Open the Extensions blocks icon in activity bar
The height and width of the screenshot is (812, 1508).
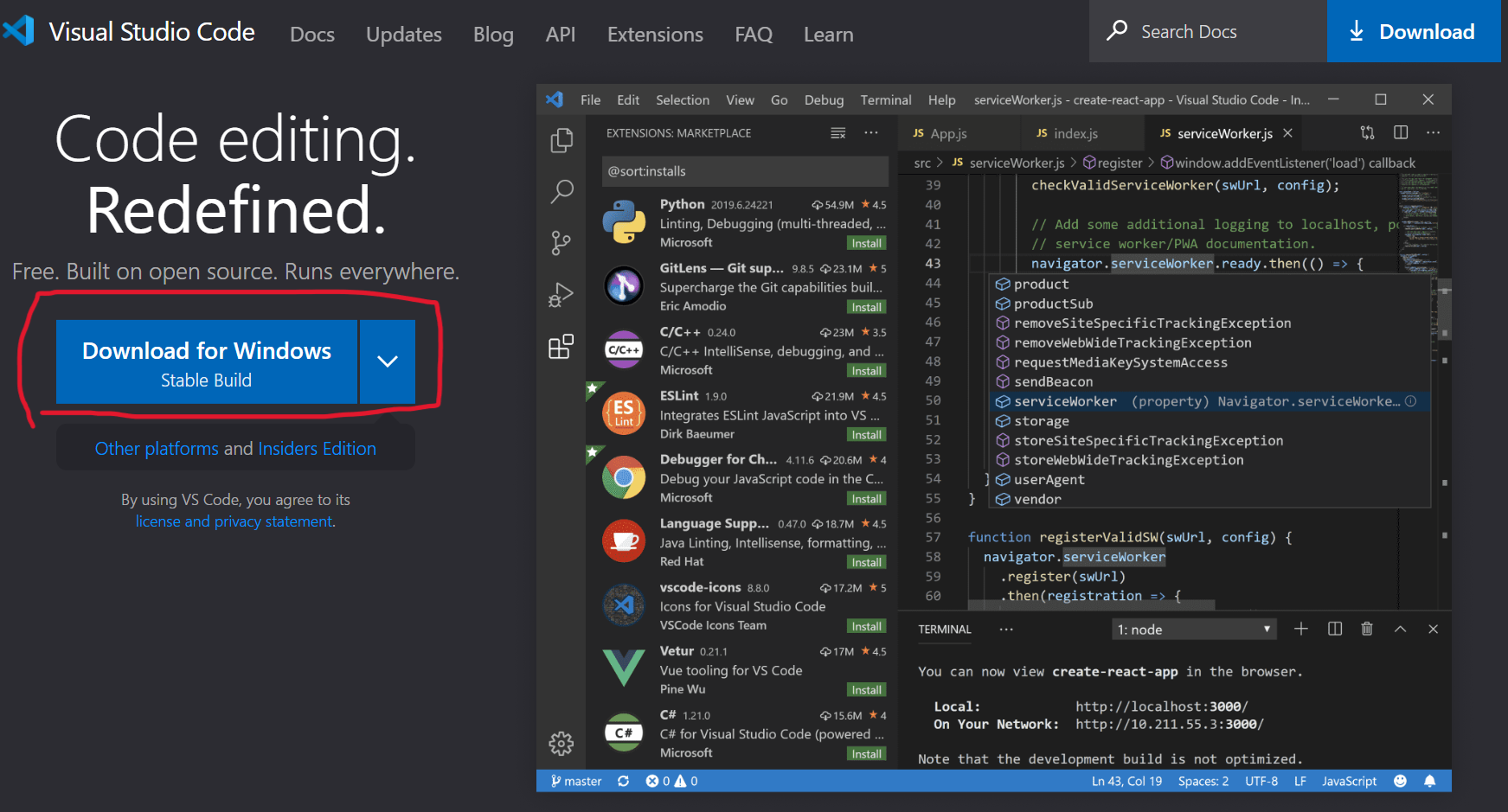click(561, 347)
